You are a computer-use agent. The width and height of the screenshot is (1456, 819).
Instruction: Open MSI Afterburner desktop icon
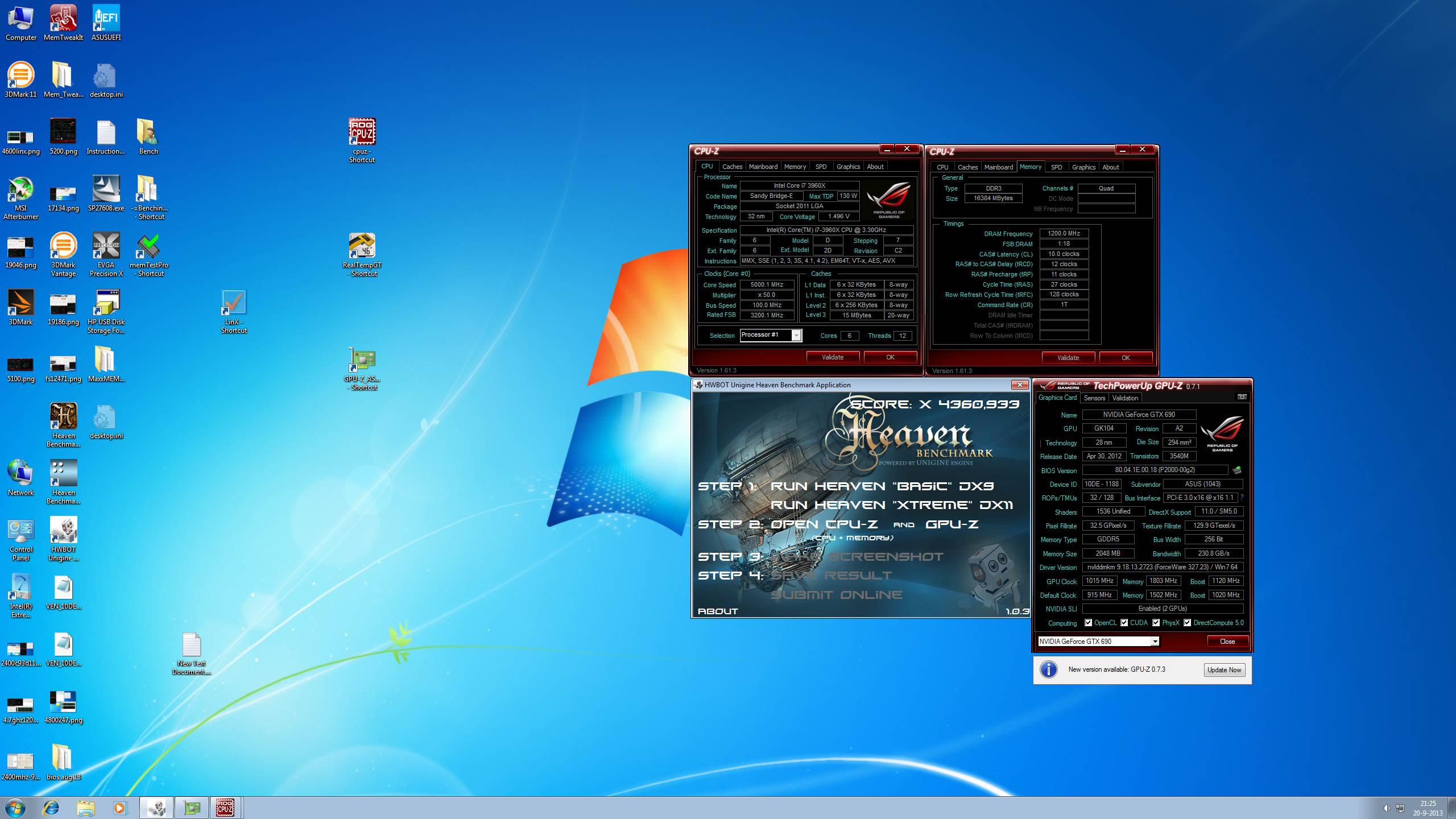[20, 198]
